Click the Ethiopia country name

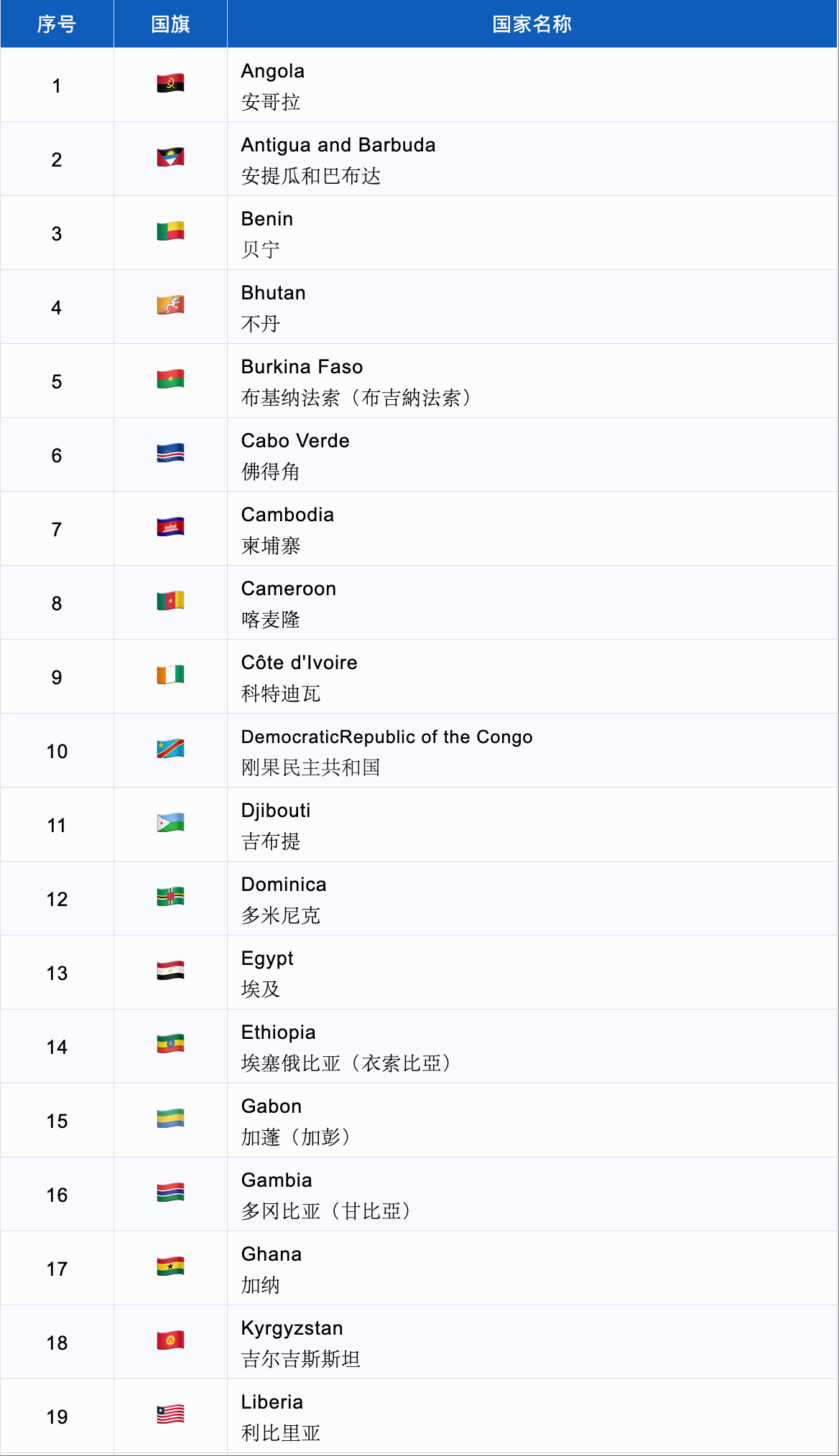(278, 1032)
